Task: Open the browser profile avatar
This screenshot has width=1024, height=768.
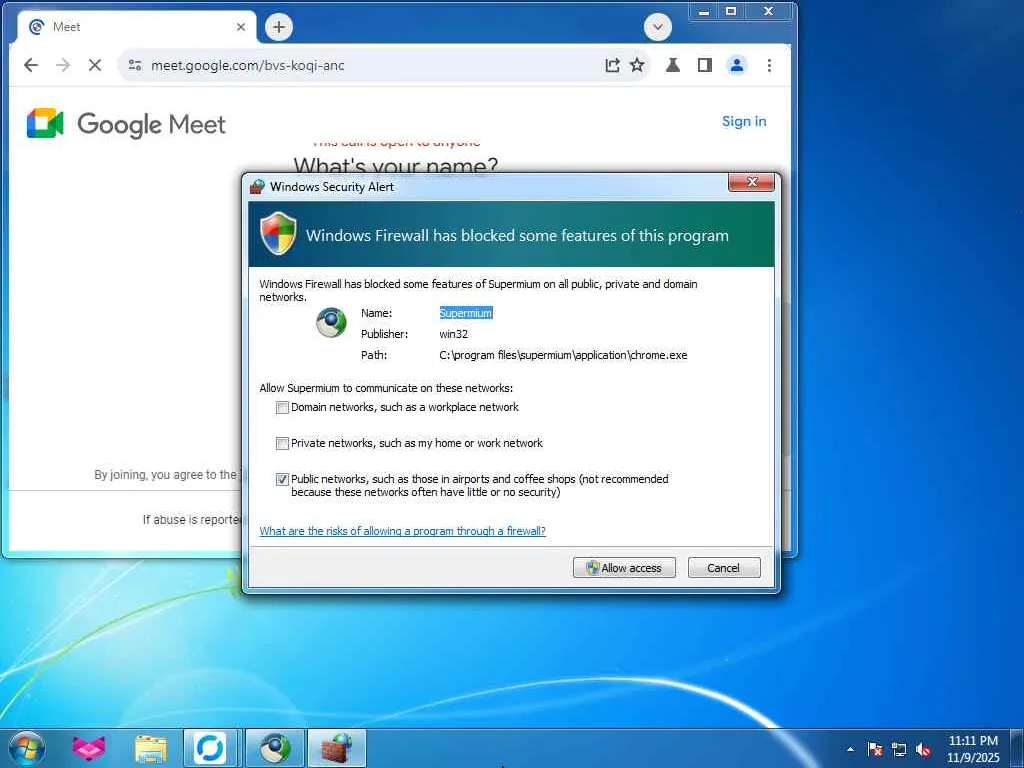Action: tap(737, 65)
